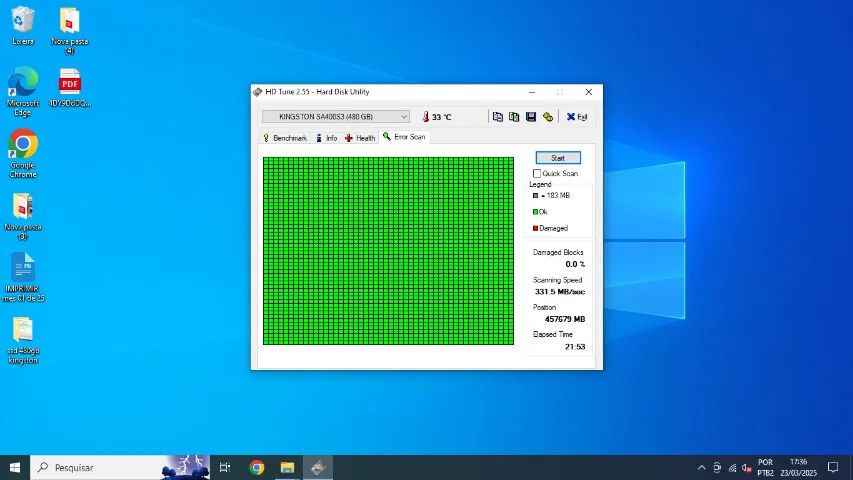
Task: Open File Explorer from the taskbar
Action: coord(287,468)
